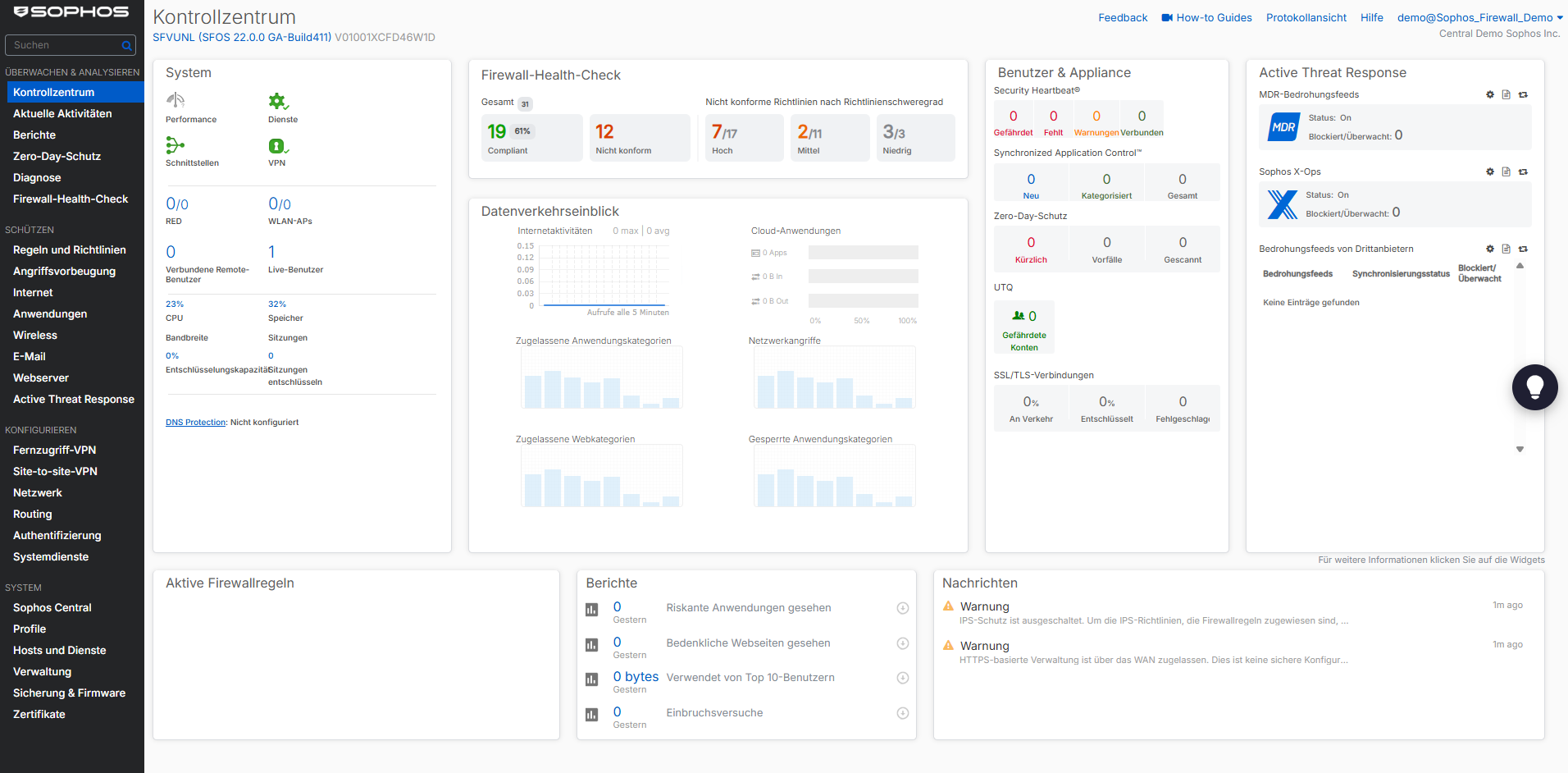Click the DNS Protection link
Screen dimensions: 1568x773
click(195, 422)
